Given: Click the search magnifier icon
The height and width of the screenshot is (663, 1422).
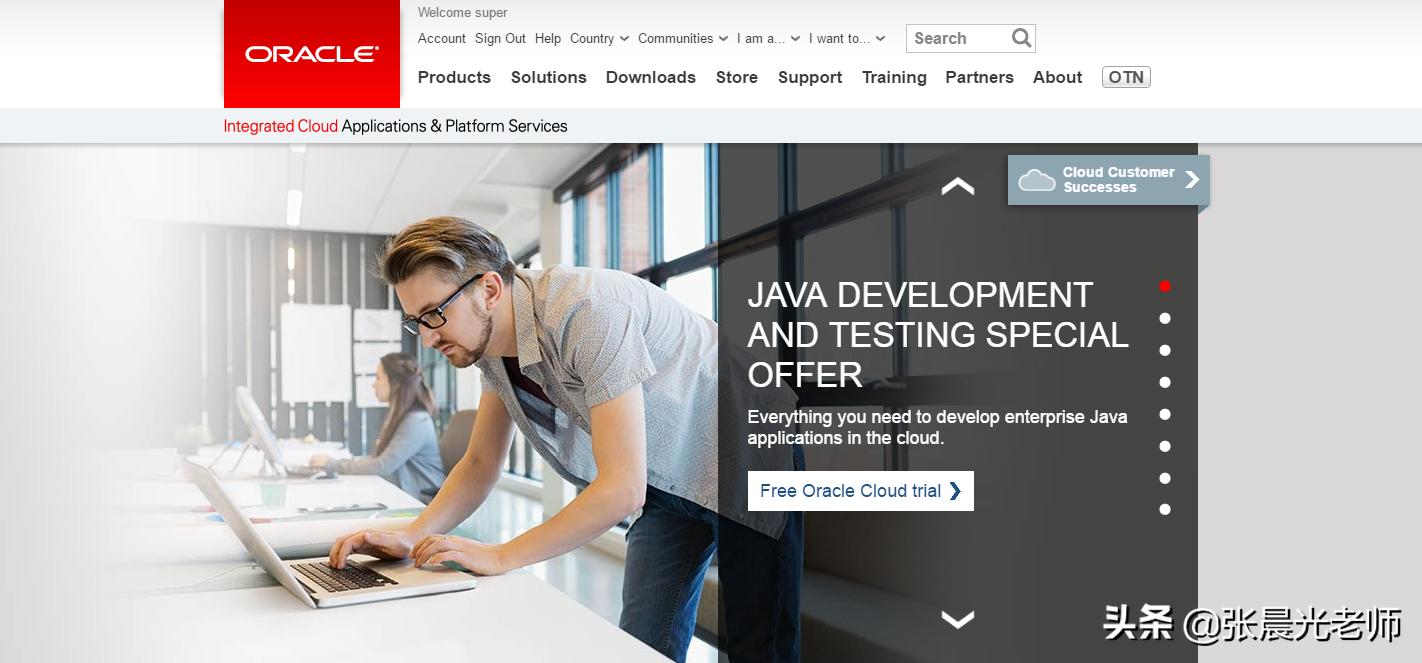Looking at the screenshot, I should tap(1020, 38).
